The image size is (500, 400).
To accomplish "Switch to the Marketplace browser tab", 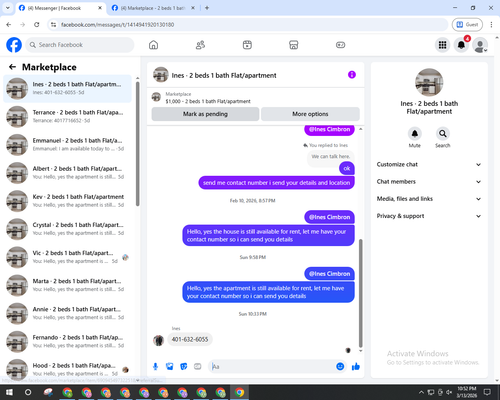I will 153,8.
